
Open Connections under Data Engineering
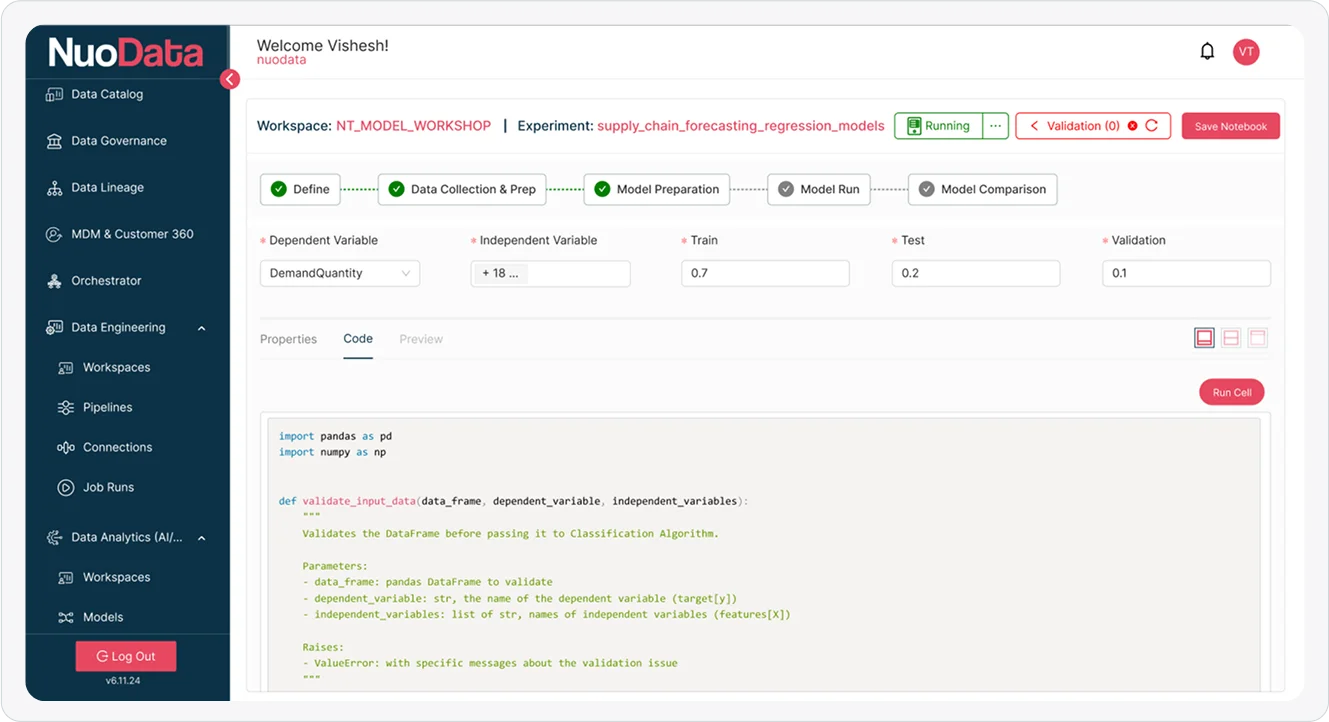coord(118,448)
